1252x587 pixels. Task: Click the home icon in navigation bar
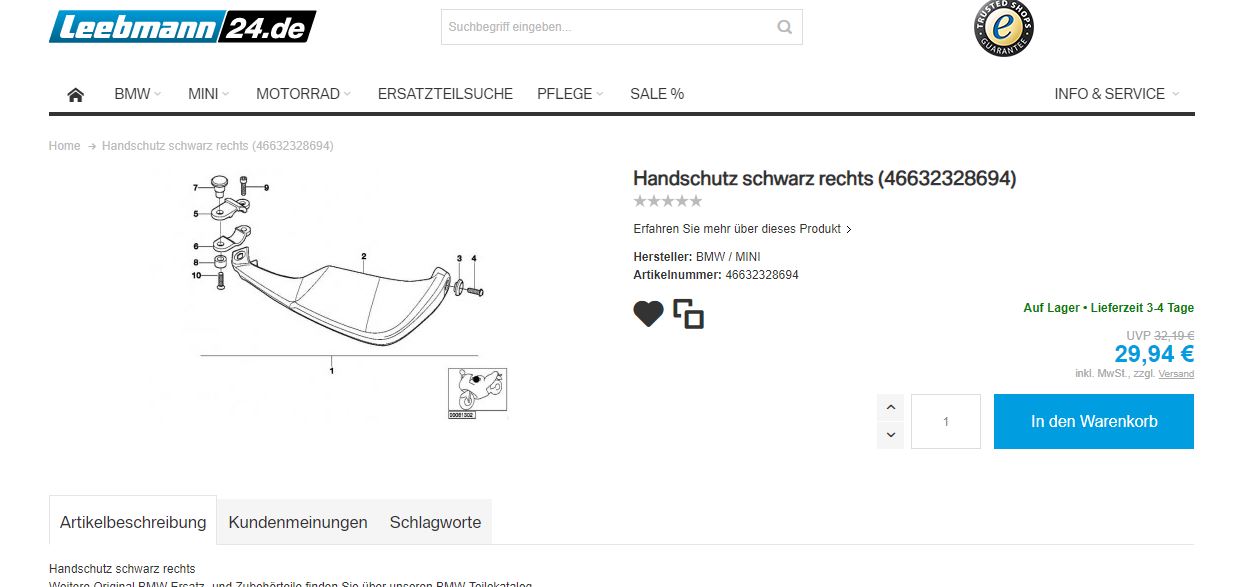point(76,94)
